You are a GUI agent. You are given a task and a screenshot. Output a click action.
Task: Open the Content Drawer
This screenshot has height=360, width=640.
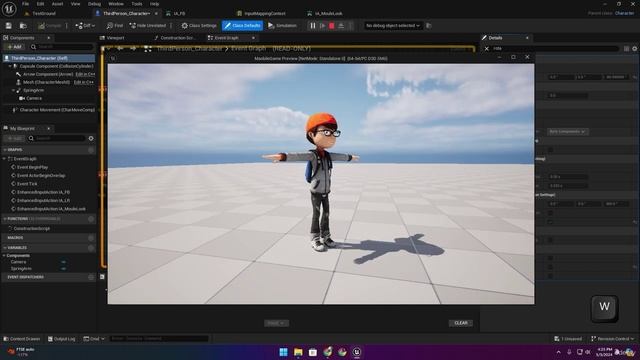(22, 339)
